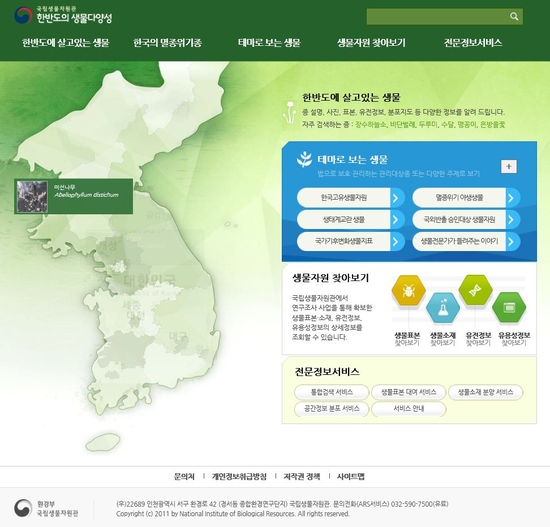
Task: Click into the header search field
Action: click(437, 16)
